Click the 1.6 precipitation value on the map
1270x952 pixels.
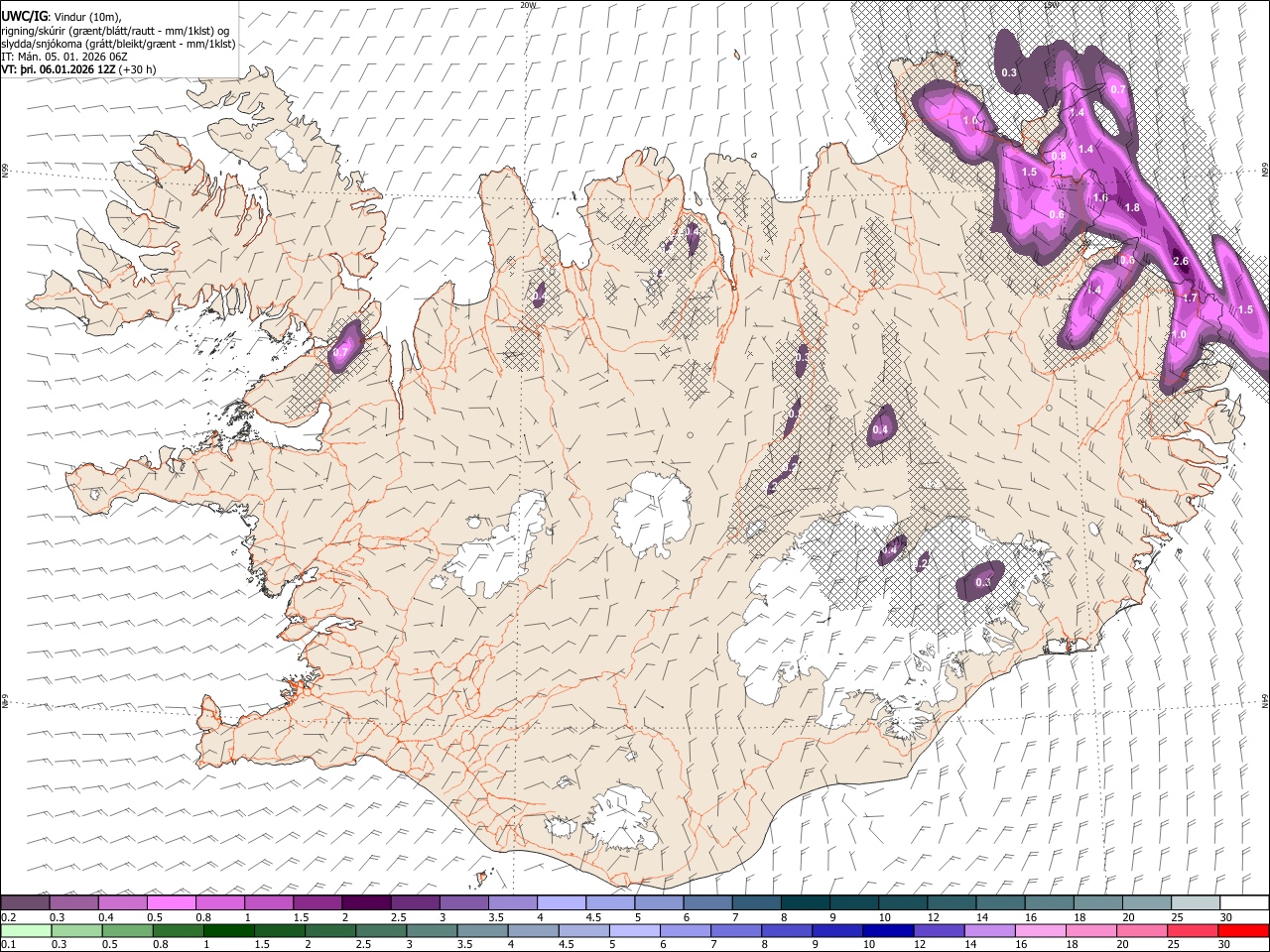point(1100,198)
